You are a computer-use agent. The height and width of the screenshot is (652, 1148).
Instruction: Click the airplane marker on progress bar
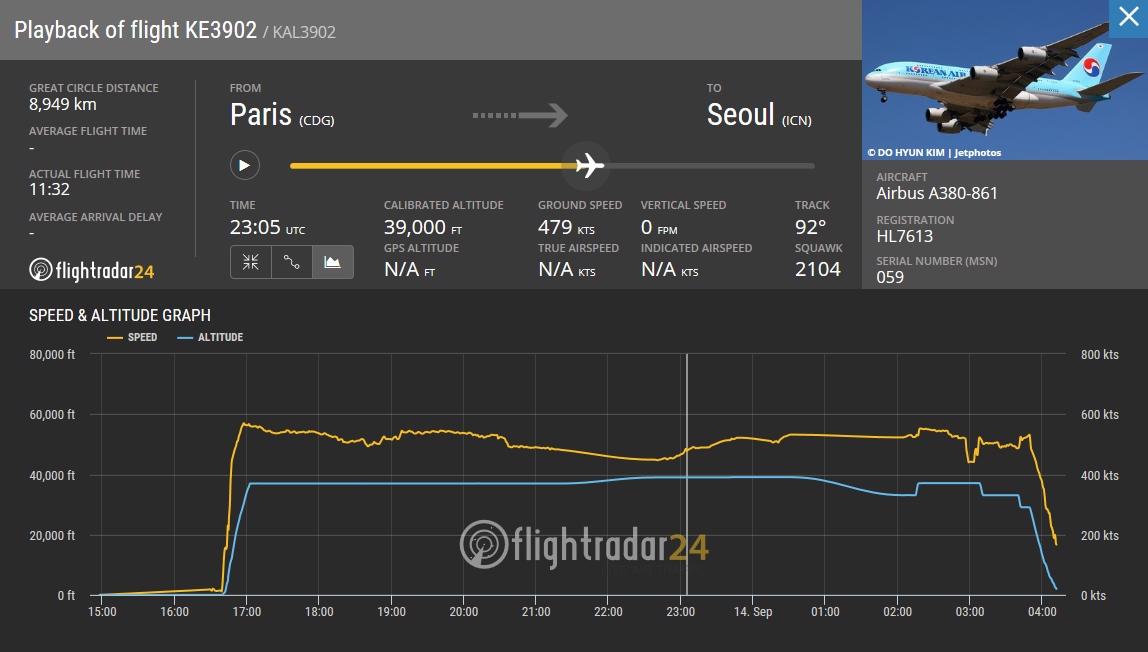(589, 165)
